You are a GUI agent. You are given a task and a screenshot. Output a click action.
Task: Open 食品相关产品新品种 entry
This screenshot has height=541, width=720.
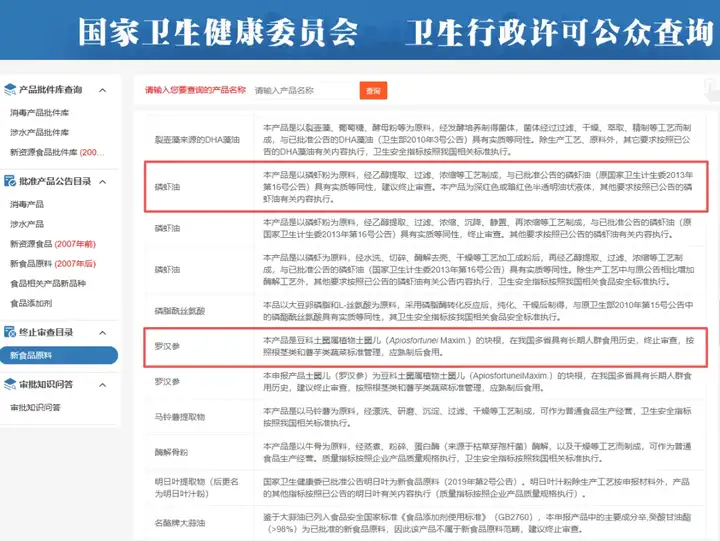[48, 283]
